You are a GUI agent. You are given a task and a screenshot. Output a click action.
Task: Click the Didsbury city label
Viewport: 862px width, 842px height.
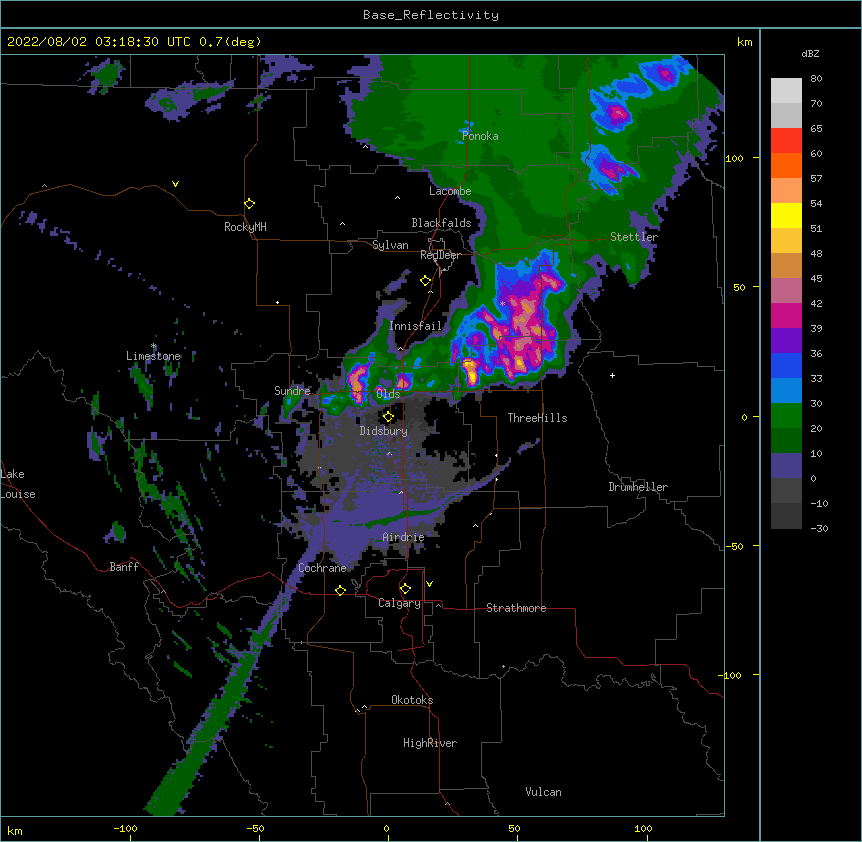click(384, 431)
